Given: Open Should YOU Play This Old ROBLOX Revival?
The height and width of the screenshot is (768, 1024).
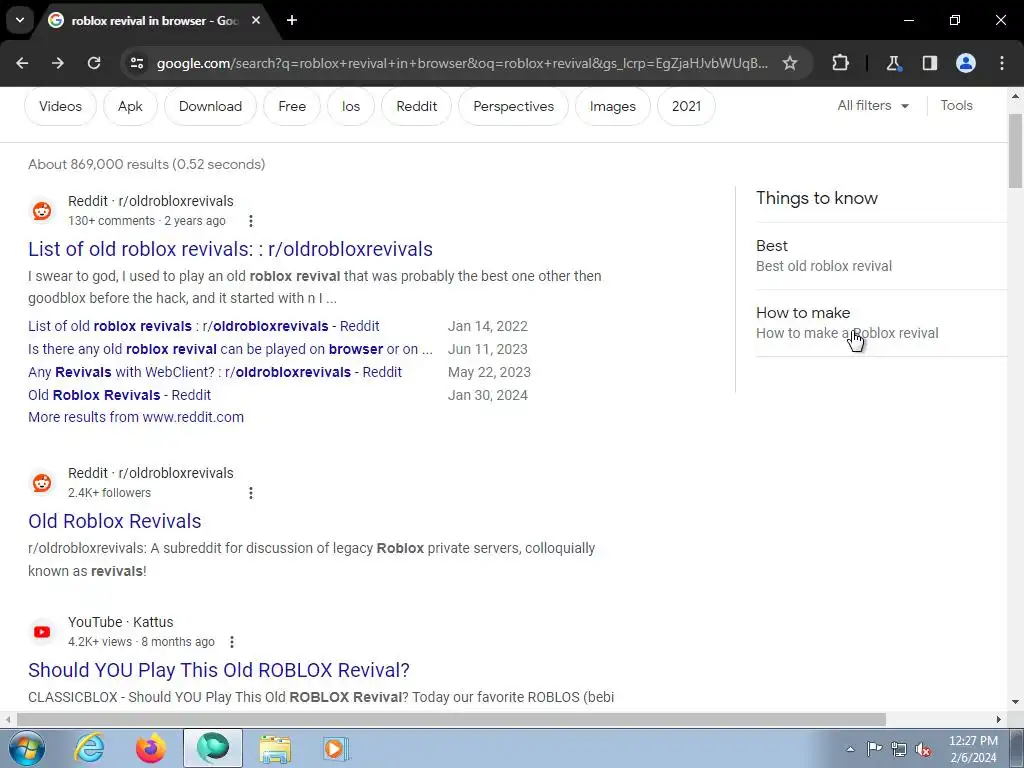Looking at the screenshot, I should 219,670.
